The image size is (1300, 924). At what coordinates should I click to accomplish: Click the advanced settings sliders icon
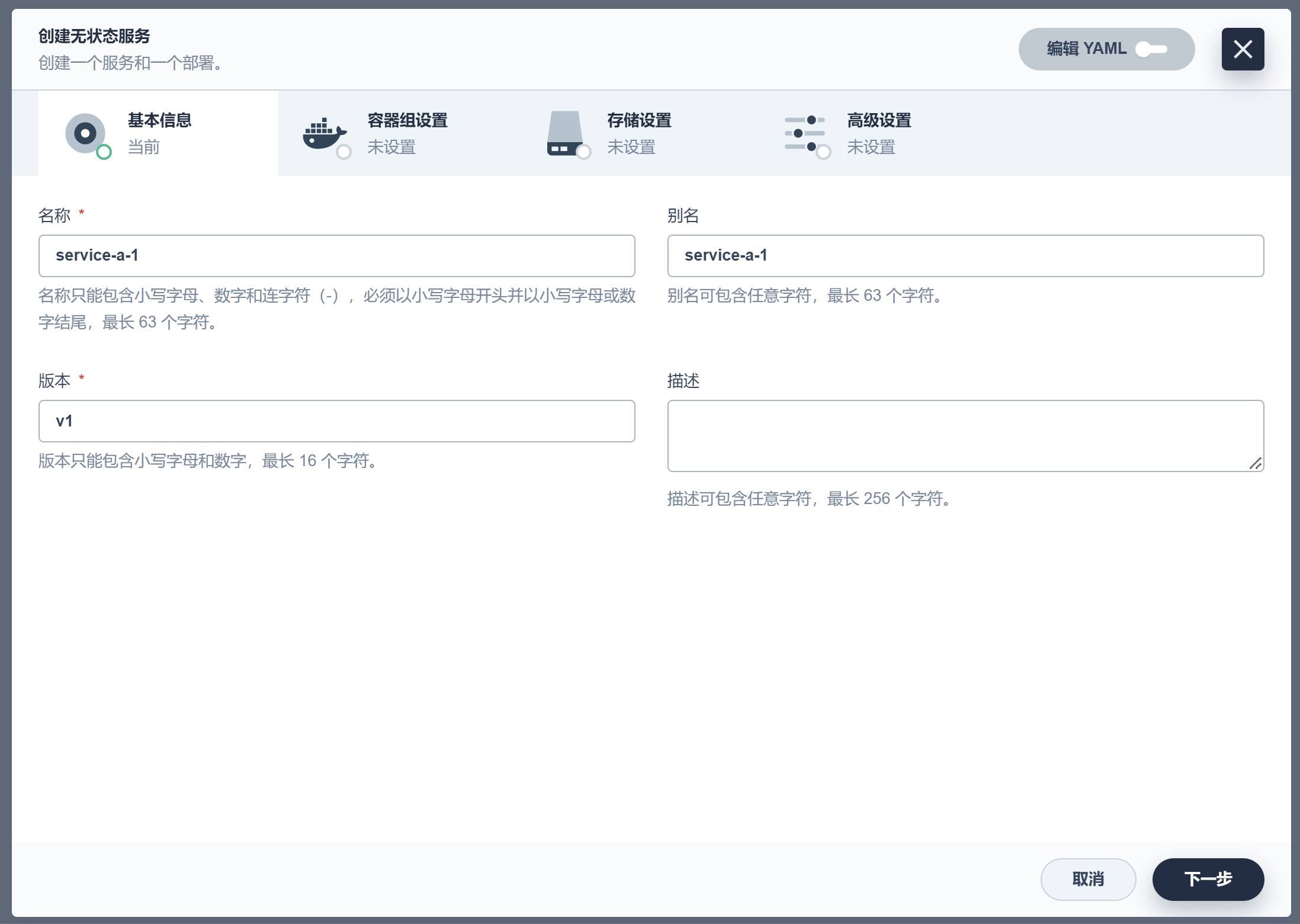click(x=804, y=133)
